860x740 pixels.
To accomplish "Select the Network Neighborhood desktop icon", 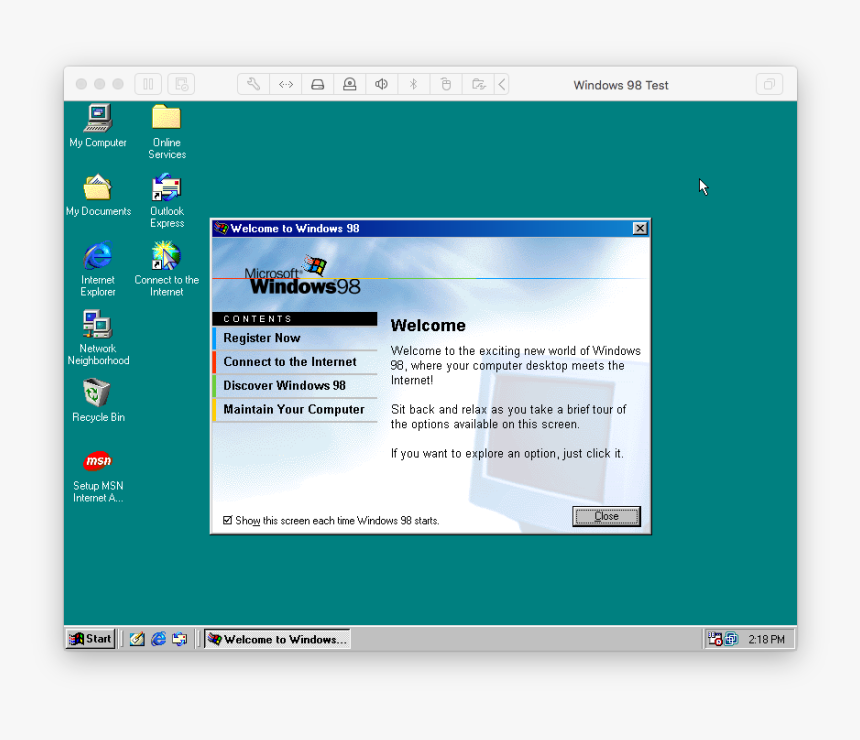I will click(98, 337).
